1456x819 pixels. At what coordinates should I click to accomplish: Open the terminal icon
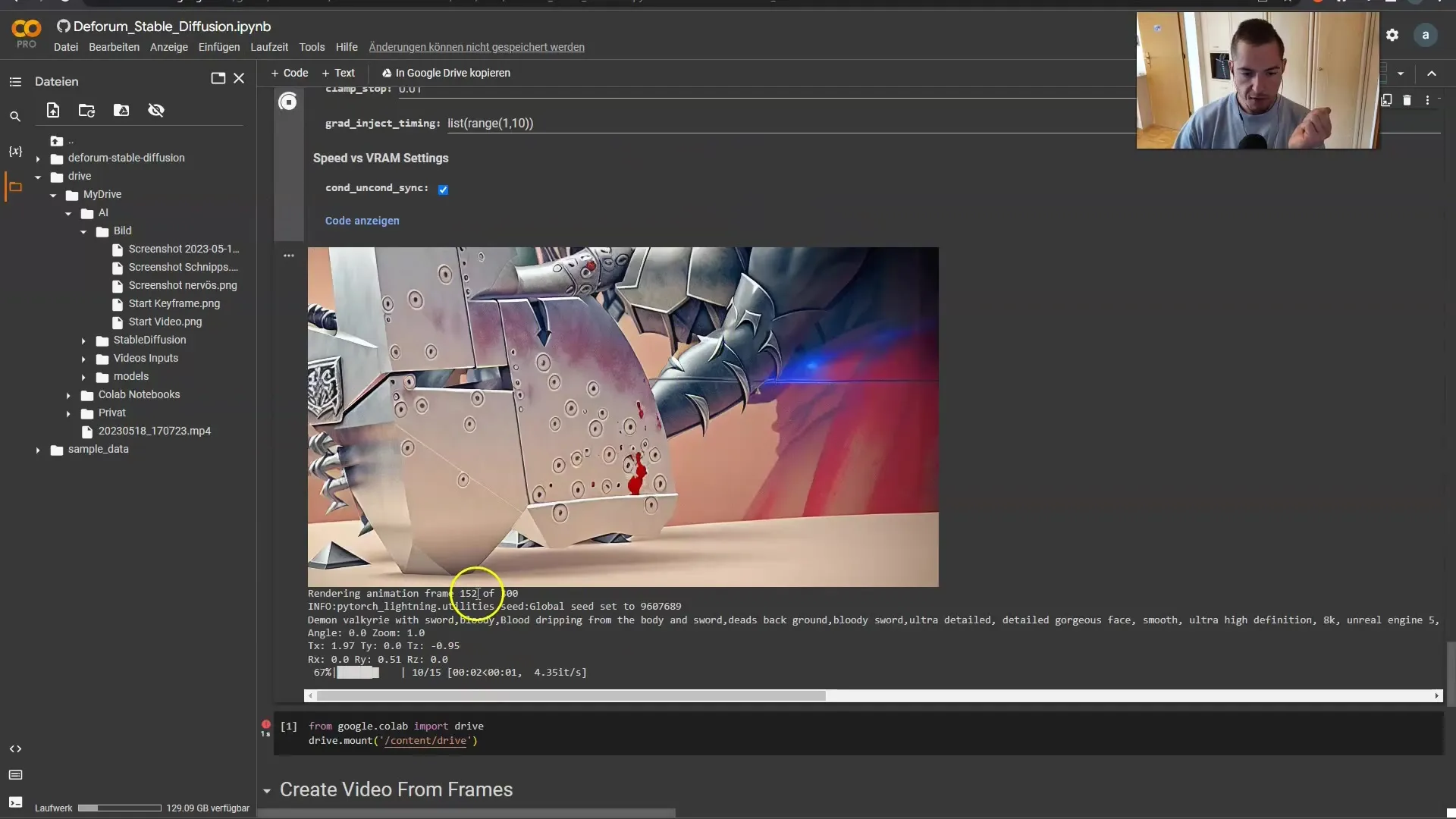tap(15, 802)
